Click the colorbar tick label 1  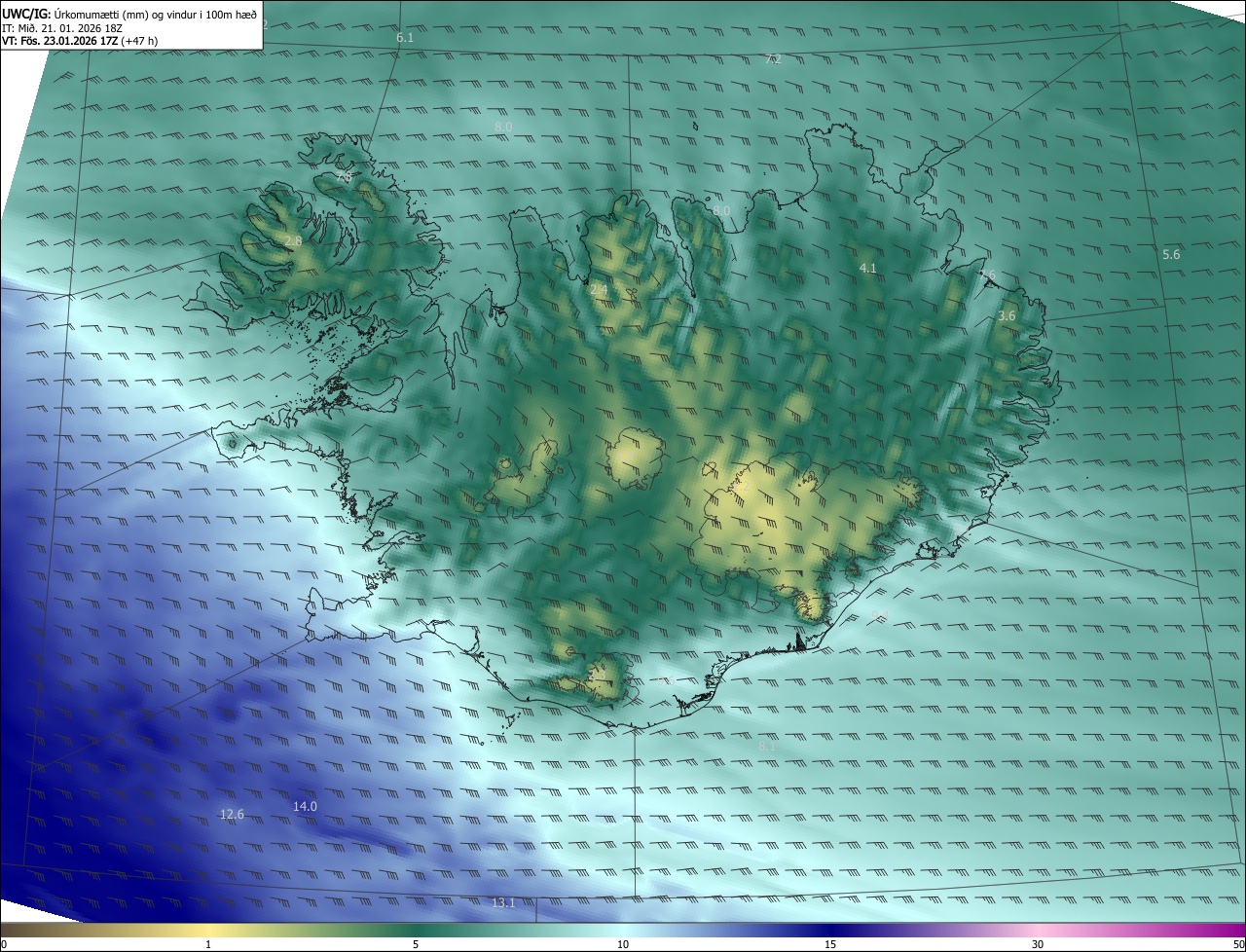coord(209,944)
